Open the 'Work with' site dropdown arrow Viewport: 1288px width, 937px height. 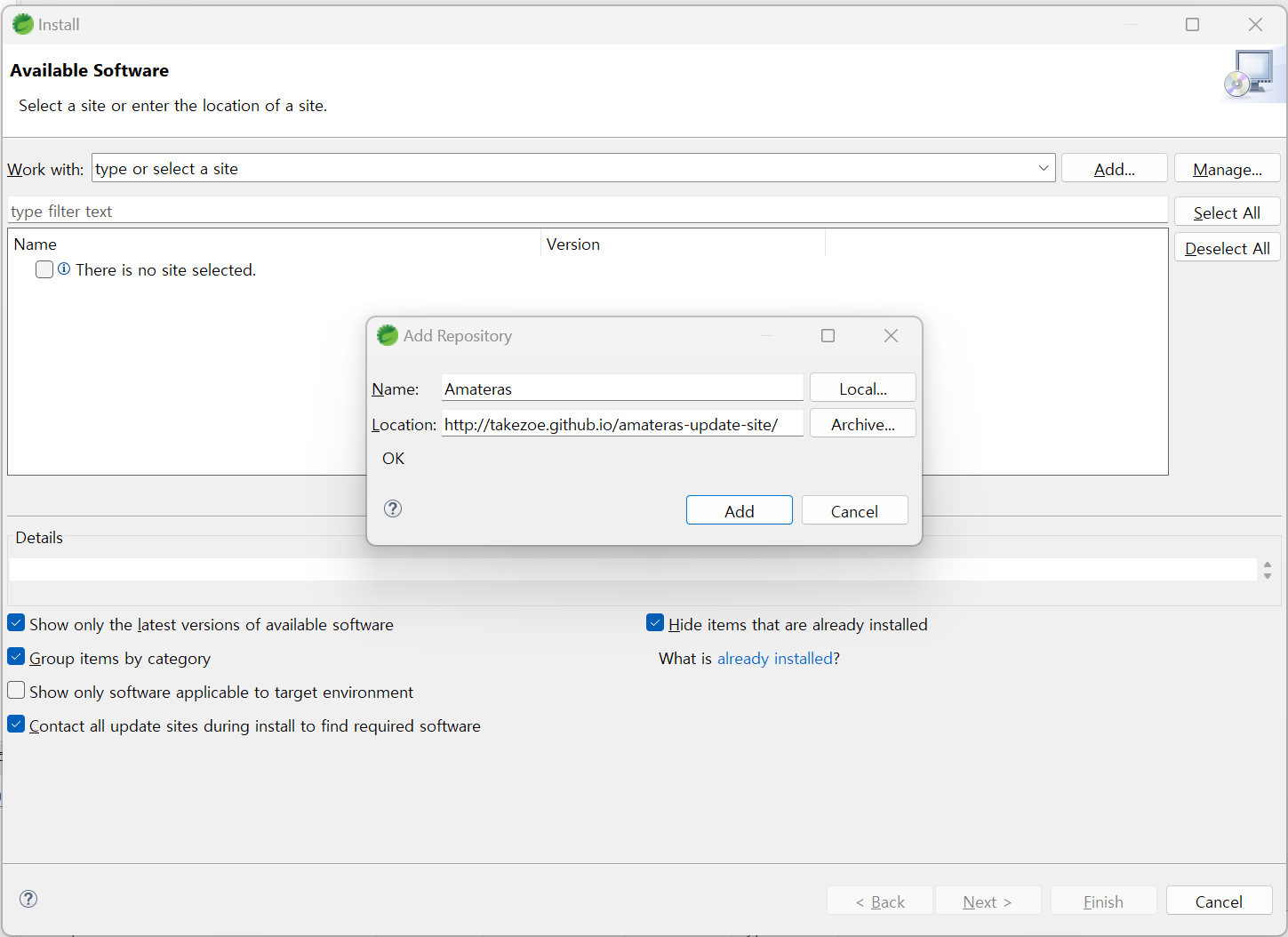click(1044, 168)
